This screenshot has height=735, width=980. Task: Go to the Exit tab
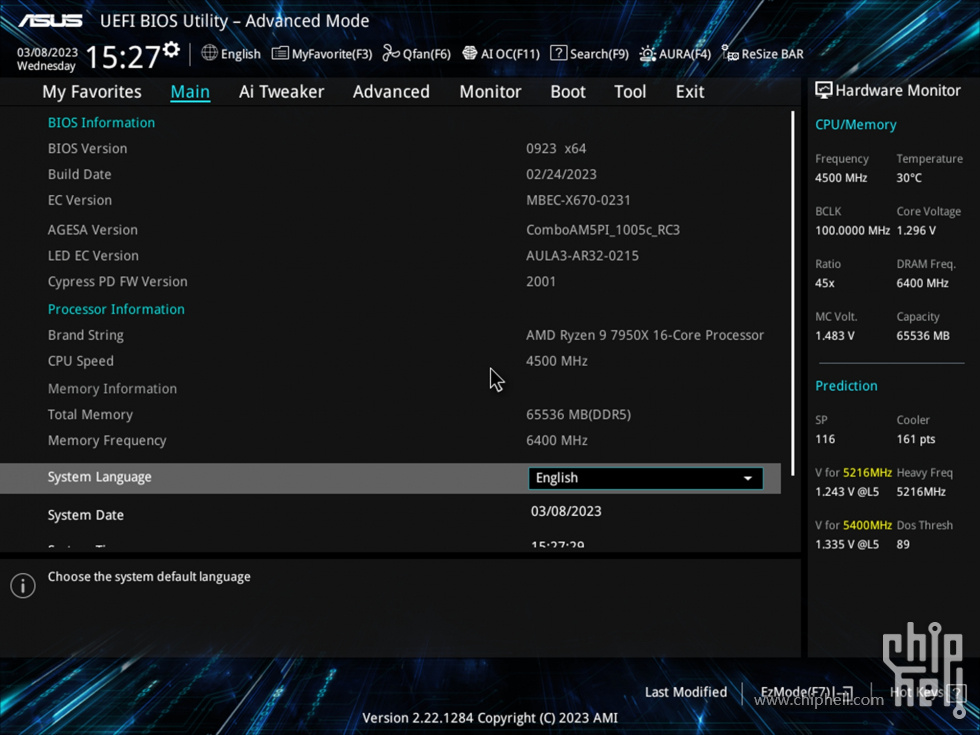click(x=690, y=92)
